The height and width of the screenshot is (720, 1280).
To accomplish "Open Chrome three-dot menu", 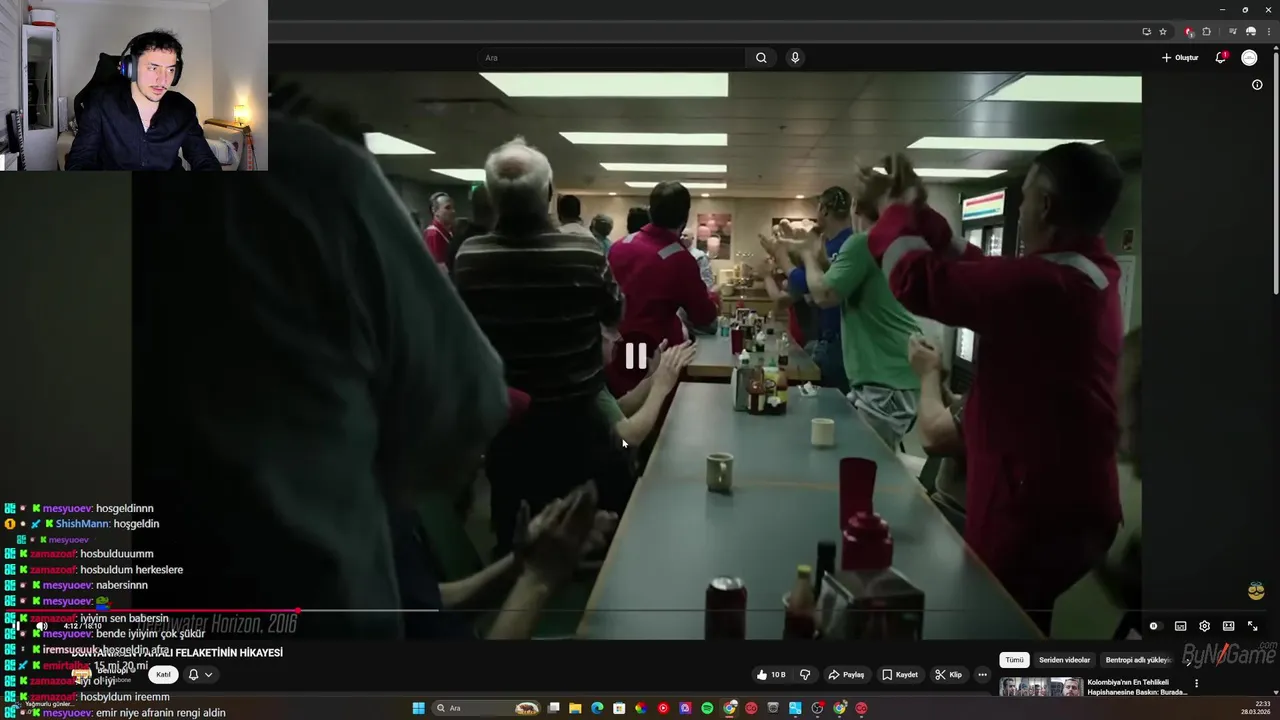I will tap(1268, 31).
